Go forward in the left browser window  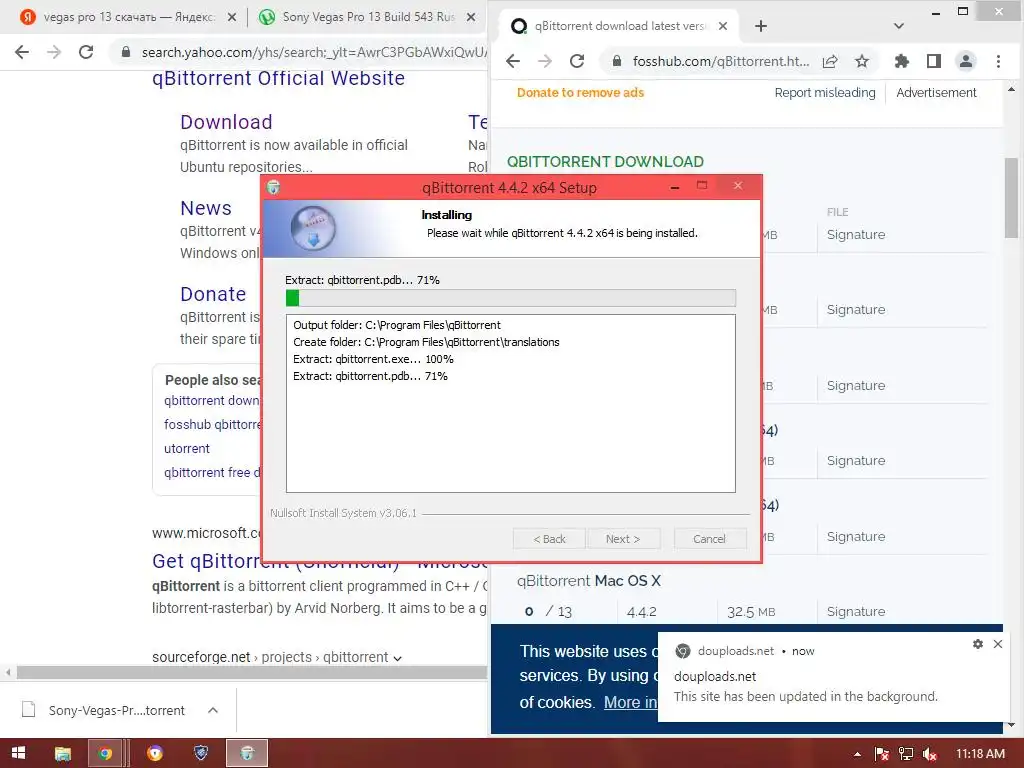tap(54, 52)
